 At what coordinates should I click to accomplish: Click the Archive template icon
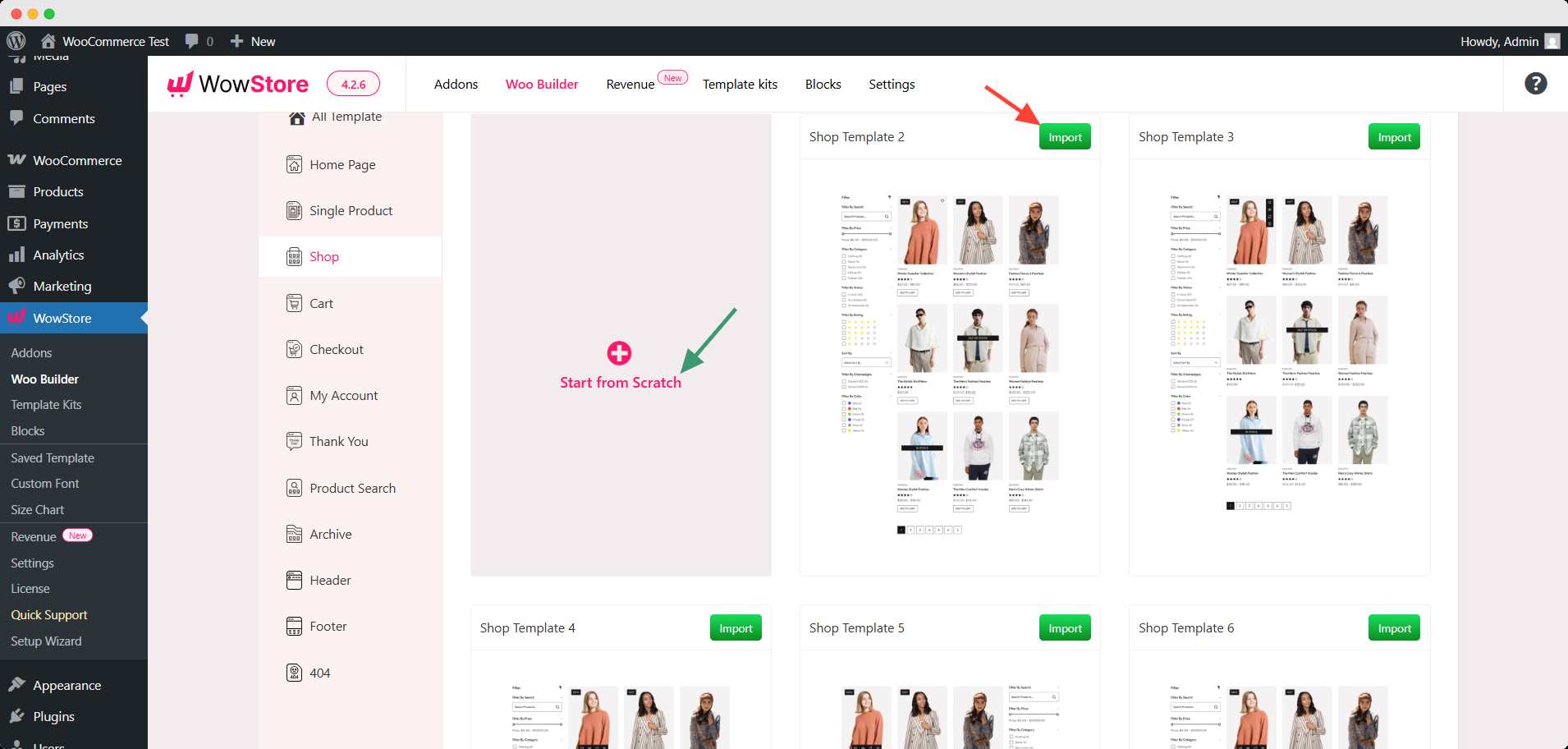pos(294,535)
